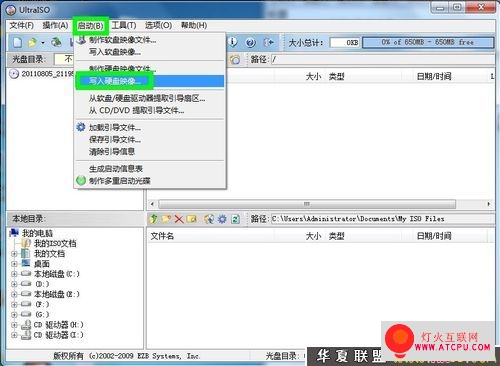Click the blue help question-mark icon
The width and height of the screenshot is (500, 366).
point(251,42)
